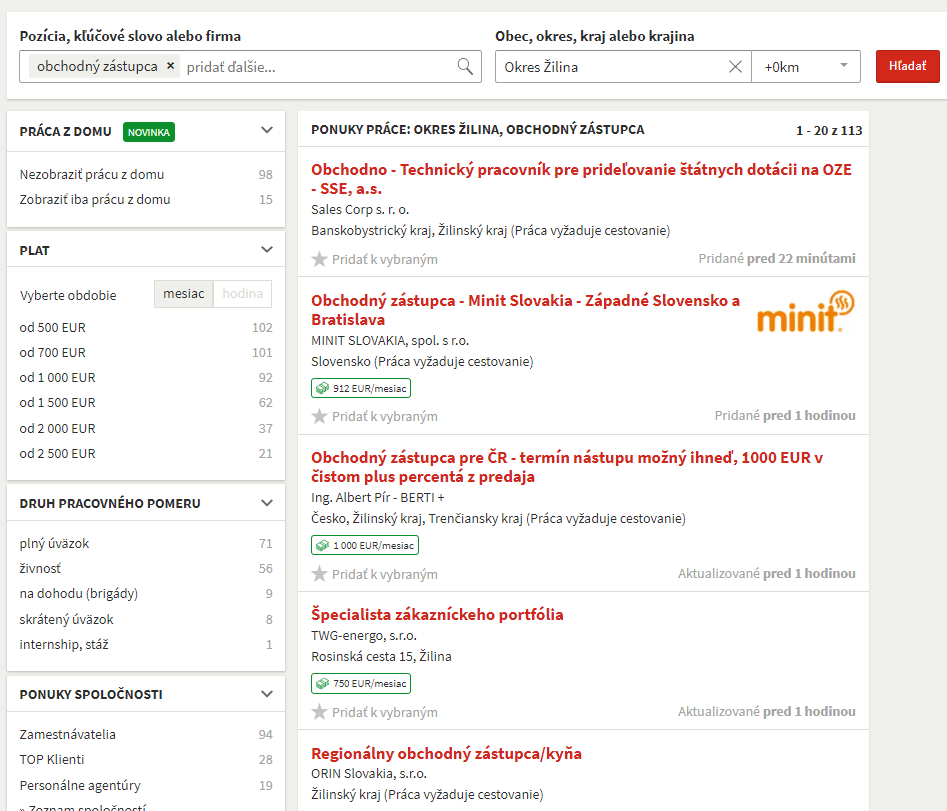This screenshot has height=811, width=947.
Task: Click the minit company logo
Action: click(x=805, y=312)
